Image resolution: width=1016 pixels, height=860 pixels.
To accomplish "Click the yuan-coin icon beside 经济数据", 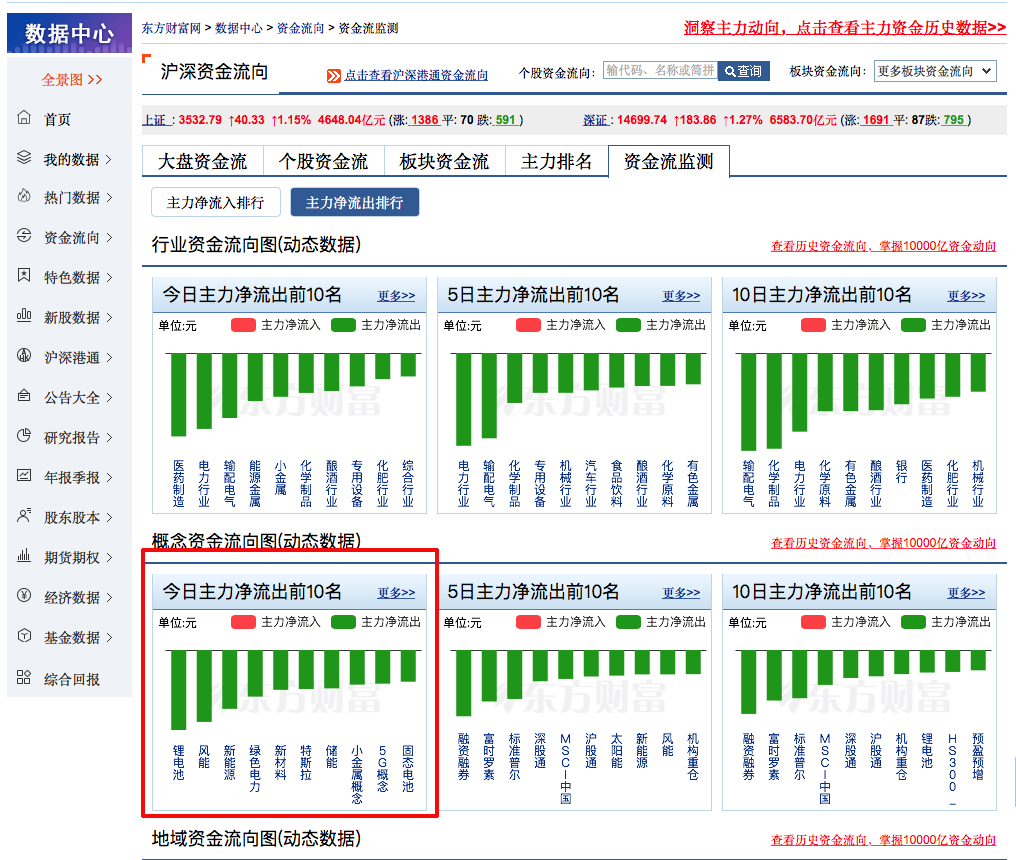I will [x=24, y=596].
